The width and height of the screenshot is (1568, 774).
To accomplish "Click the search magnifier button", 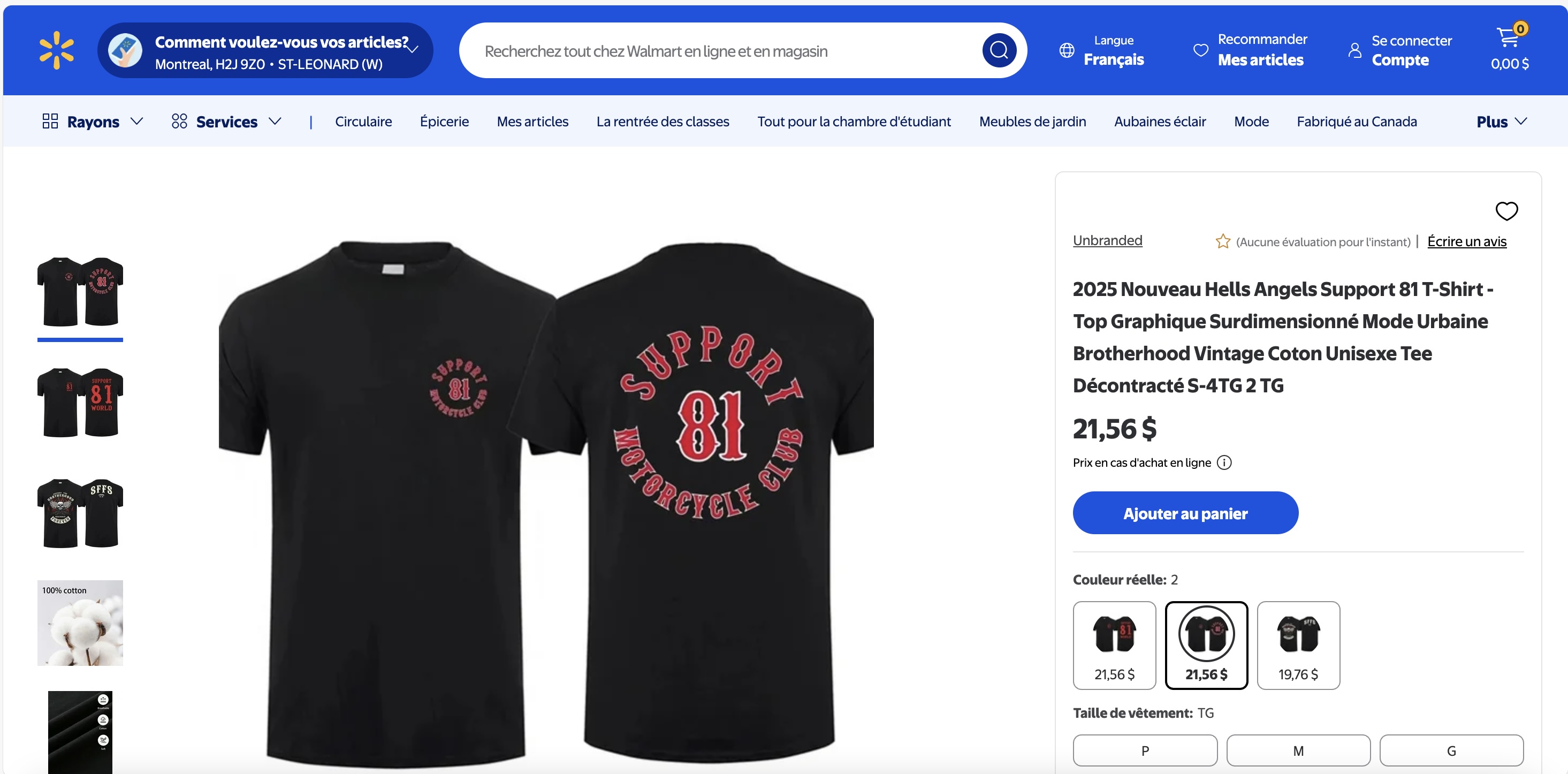I will tap(998, 50).
